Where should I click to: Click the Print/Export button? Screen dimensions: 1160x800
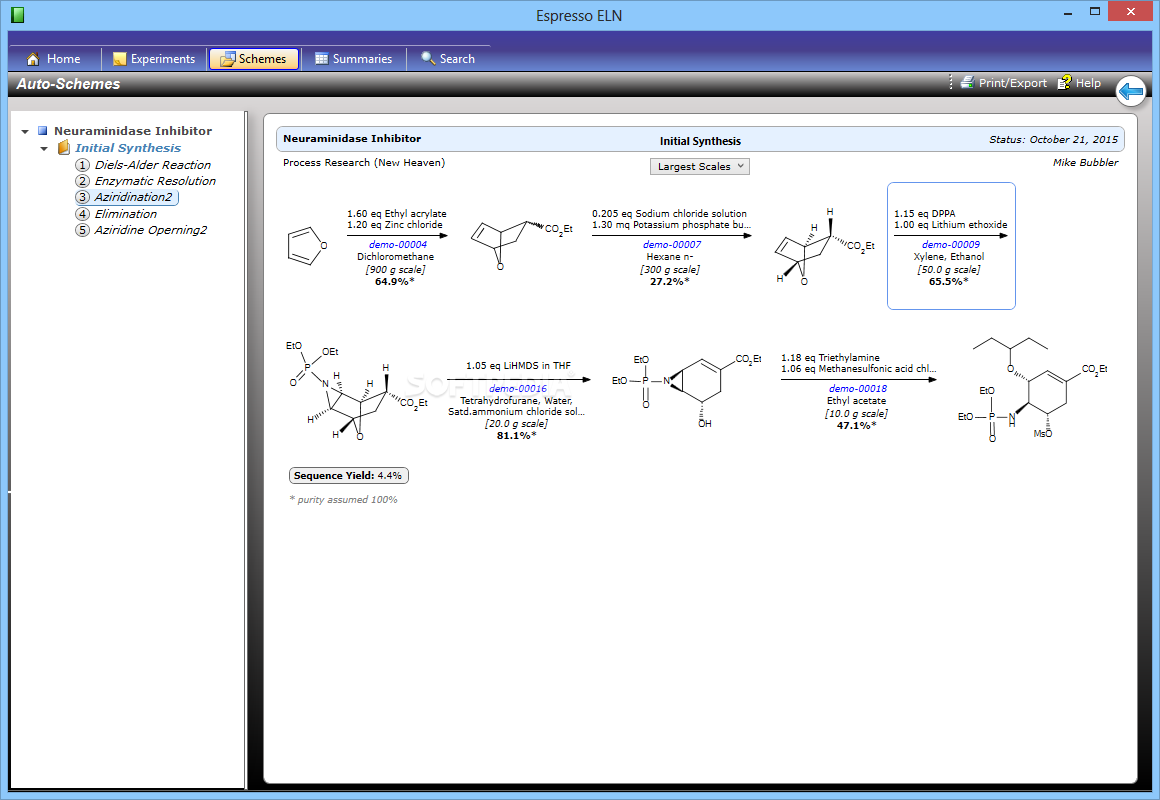(1003, 83)
